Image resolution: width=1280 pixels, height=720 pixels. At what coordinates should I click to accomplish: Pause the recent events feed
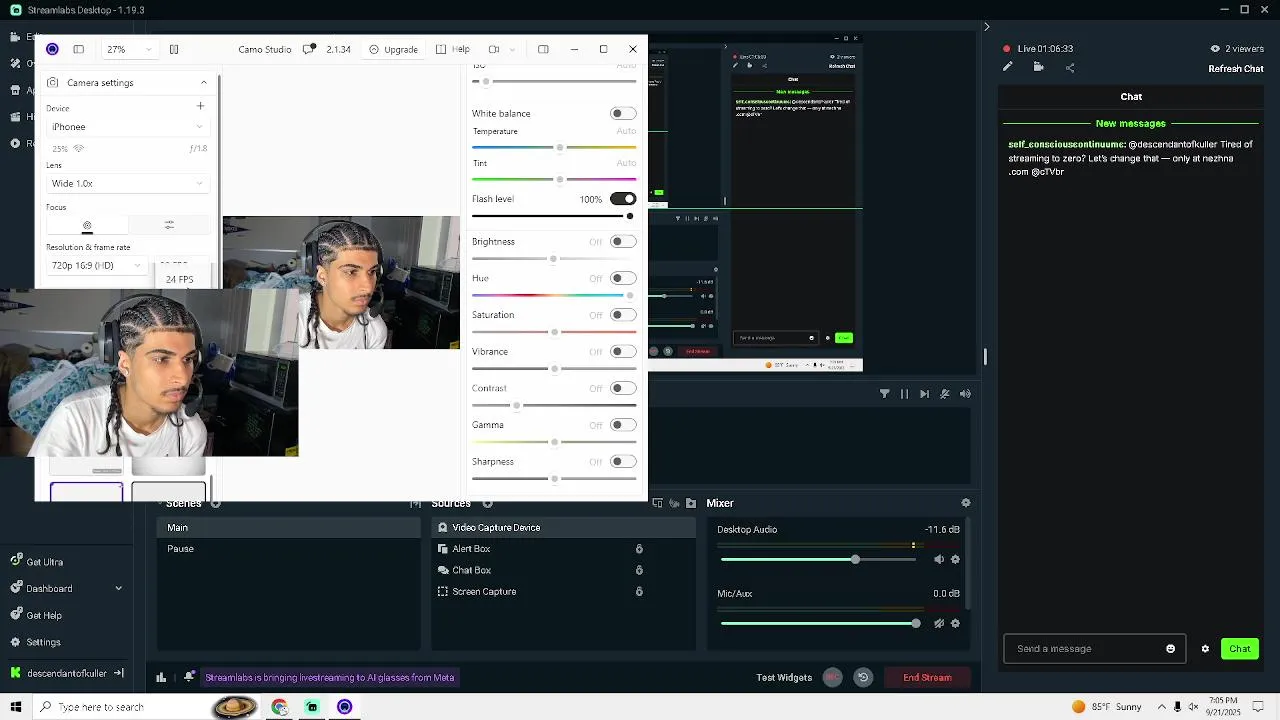point(904,394)
